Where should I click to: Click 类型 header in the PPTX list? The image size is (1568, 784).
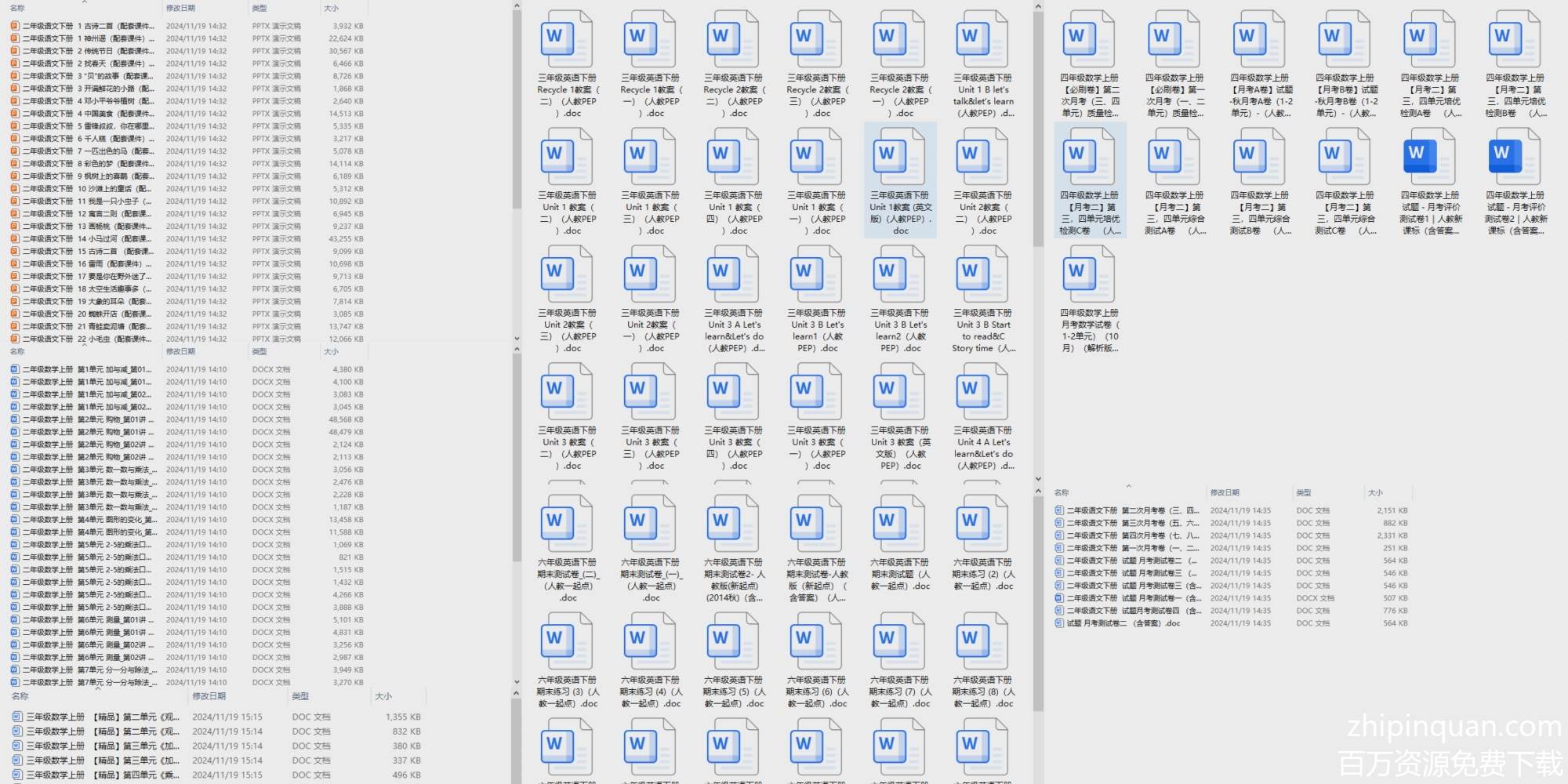[260, 9]
